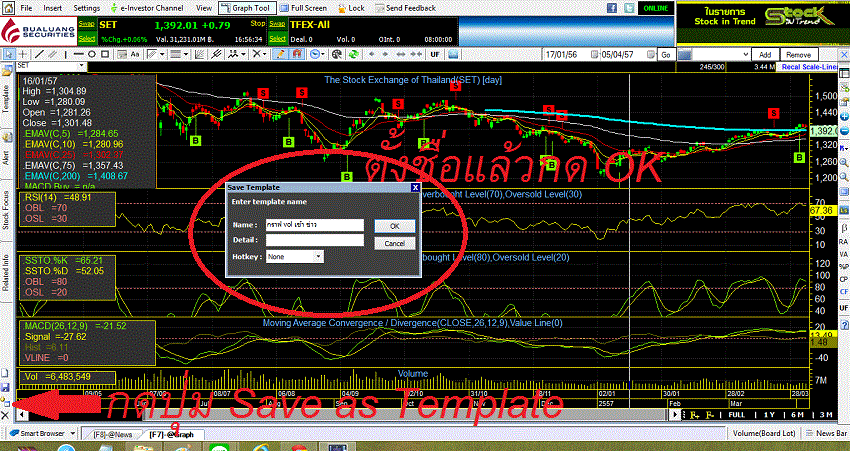
Task: Select the FULL range button
Action: tap(737, 415)
